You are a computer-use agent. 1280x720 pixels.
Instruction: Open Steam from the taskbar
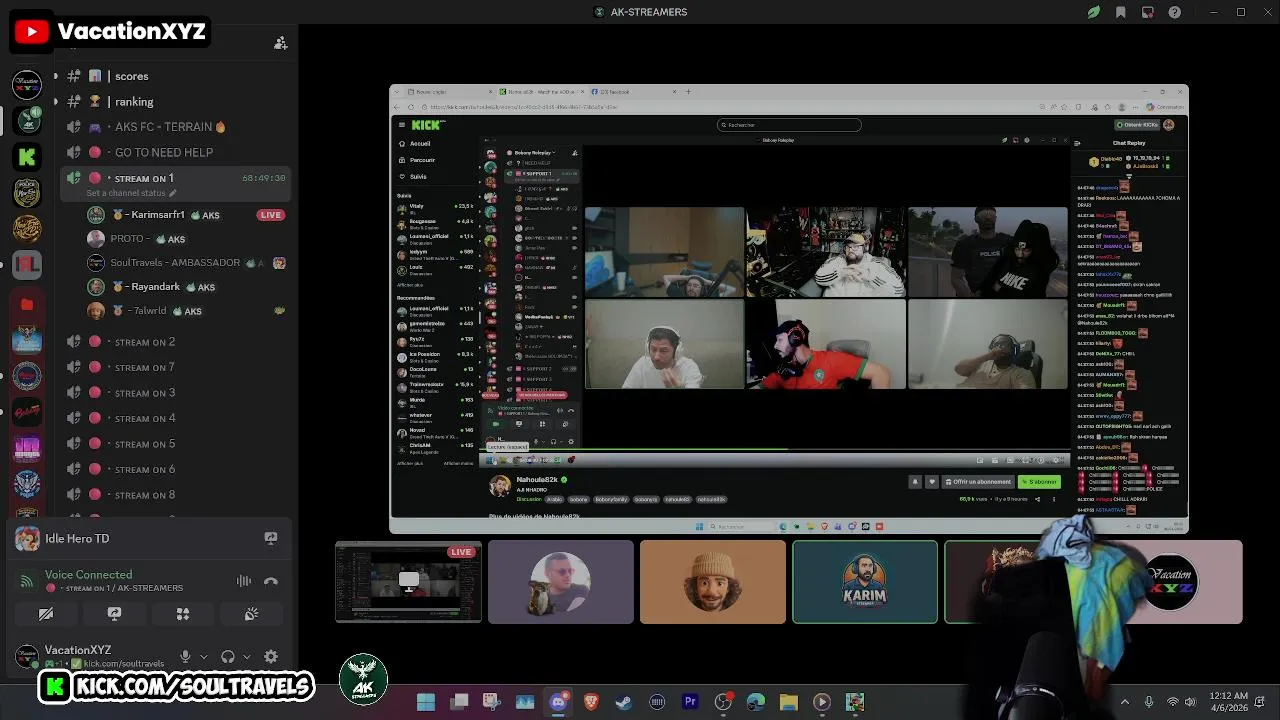[x=624, y=702]
